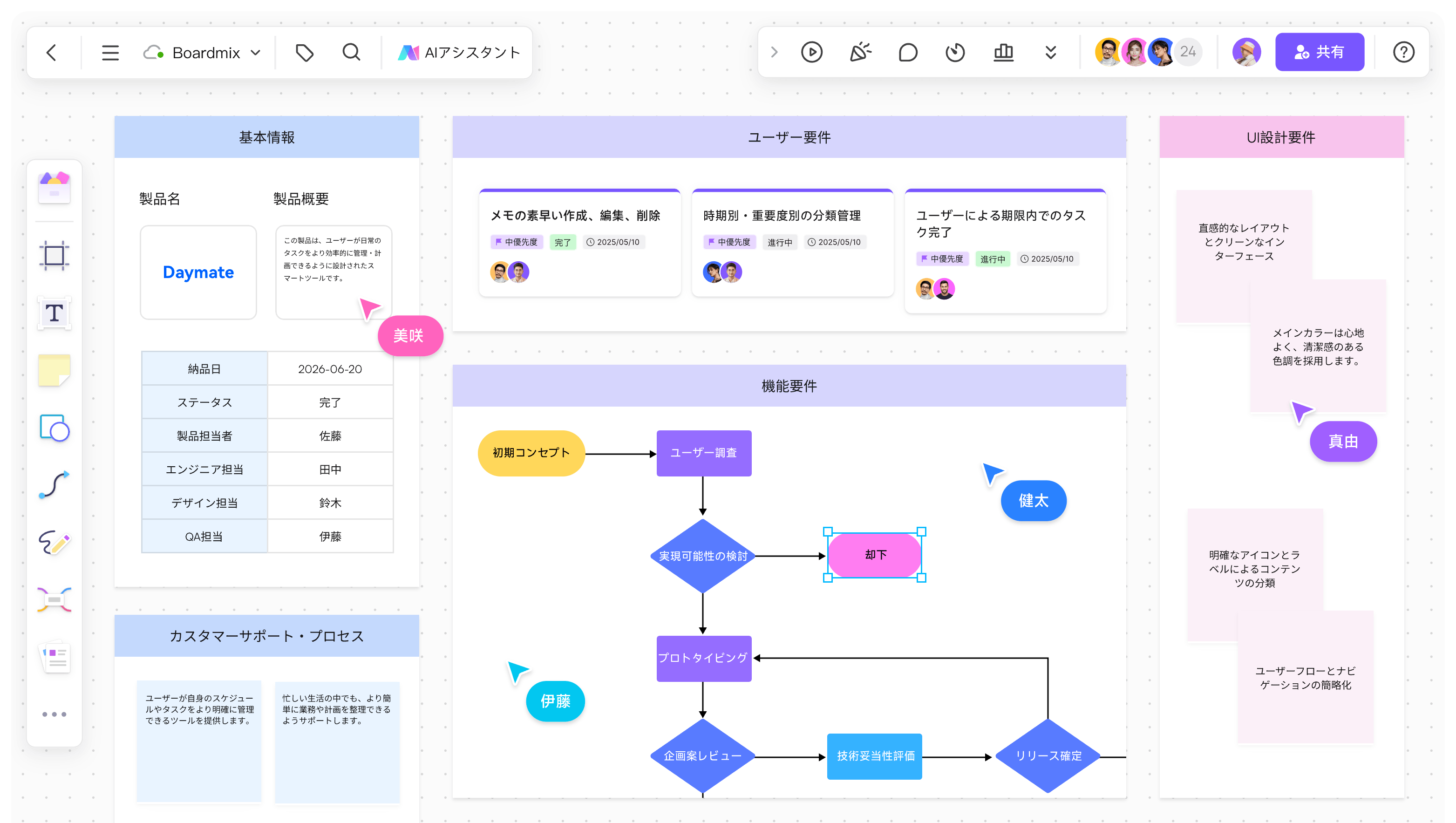
Task: Select the UI設計要件 frame header
Action: (x=1281, y=137)
